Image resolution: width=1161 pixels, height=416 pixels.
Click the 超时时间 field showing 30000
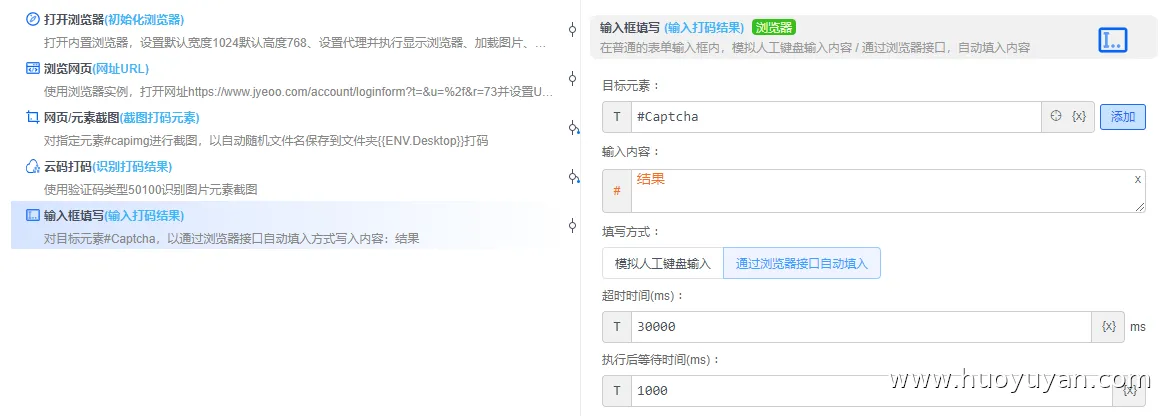(x=861, y=326)
